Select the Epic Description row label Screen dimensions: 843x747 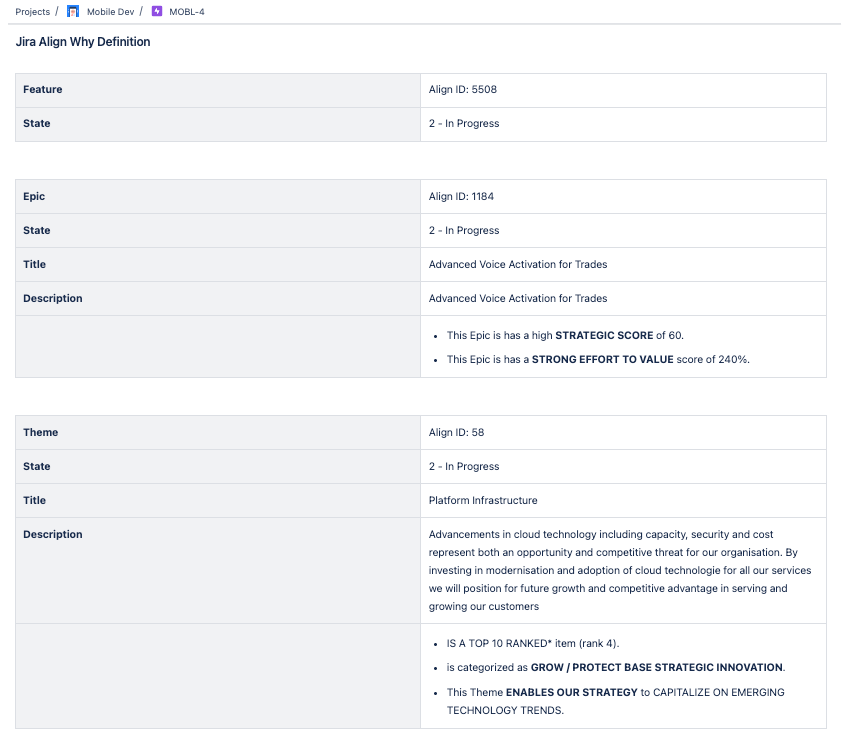[x=53, y=298]
